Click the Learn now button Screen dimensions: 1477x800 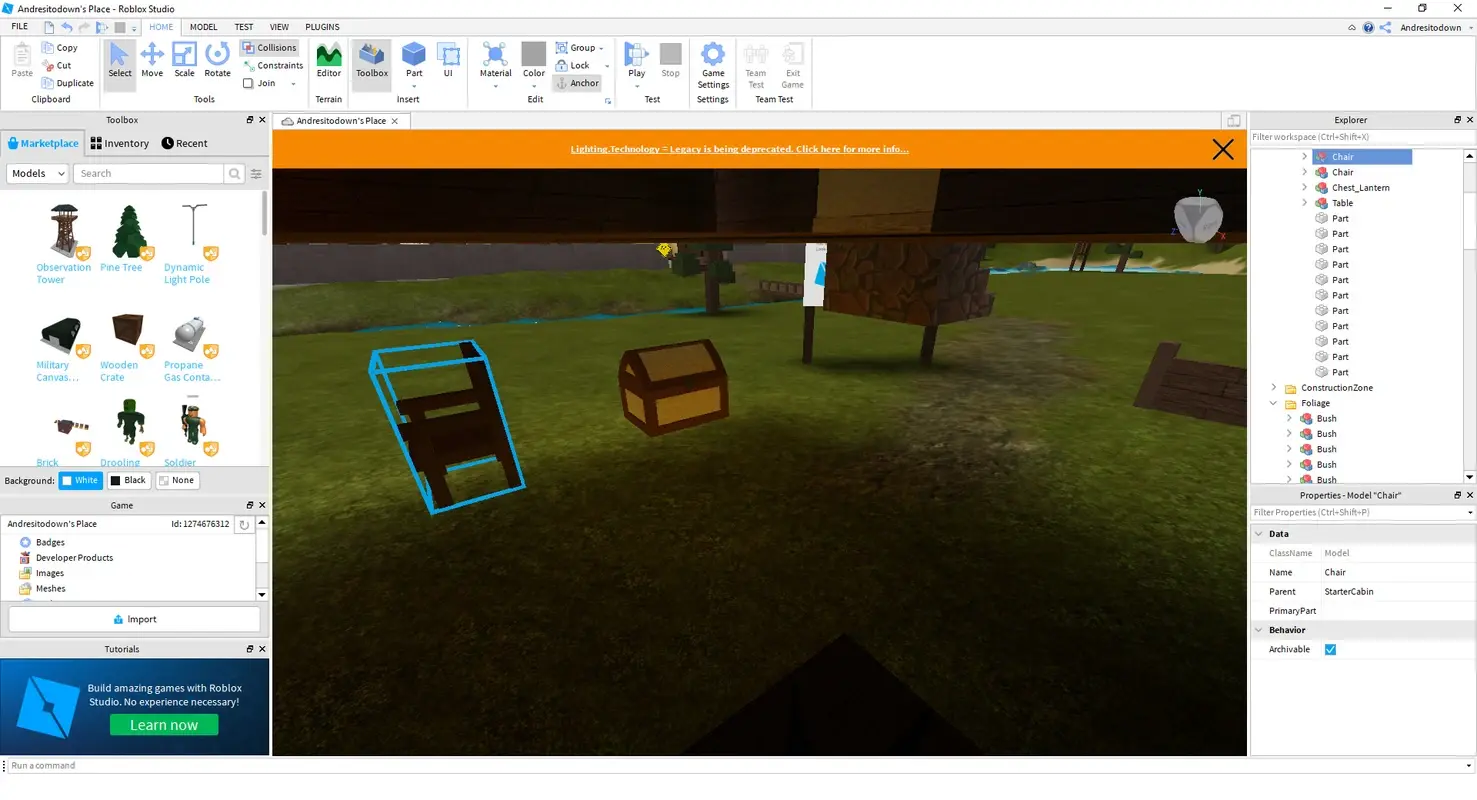[x=164, y=724]
